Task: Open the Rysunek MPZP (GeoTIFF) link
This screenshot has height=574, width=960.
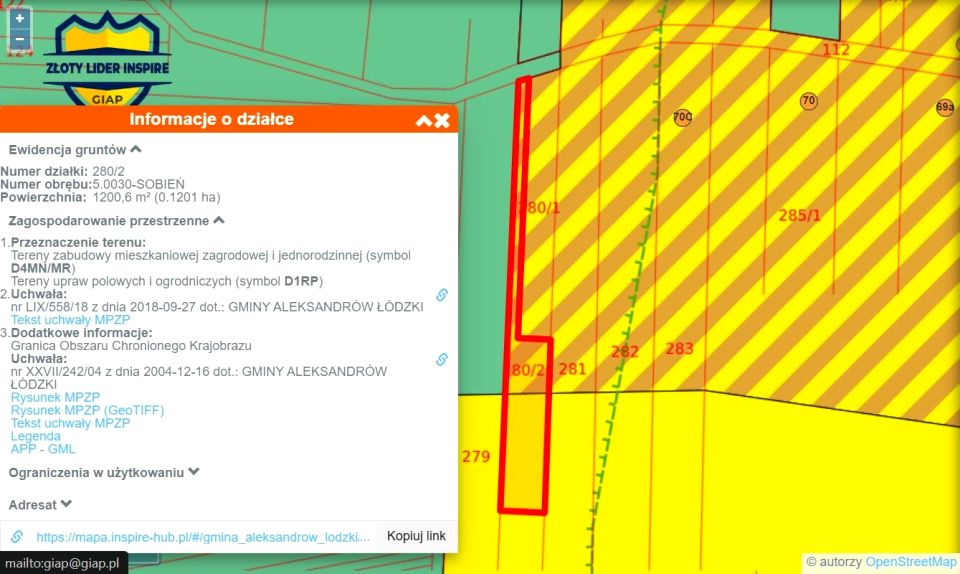Action: click(x=87, y=410)
